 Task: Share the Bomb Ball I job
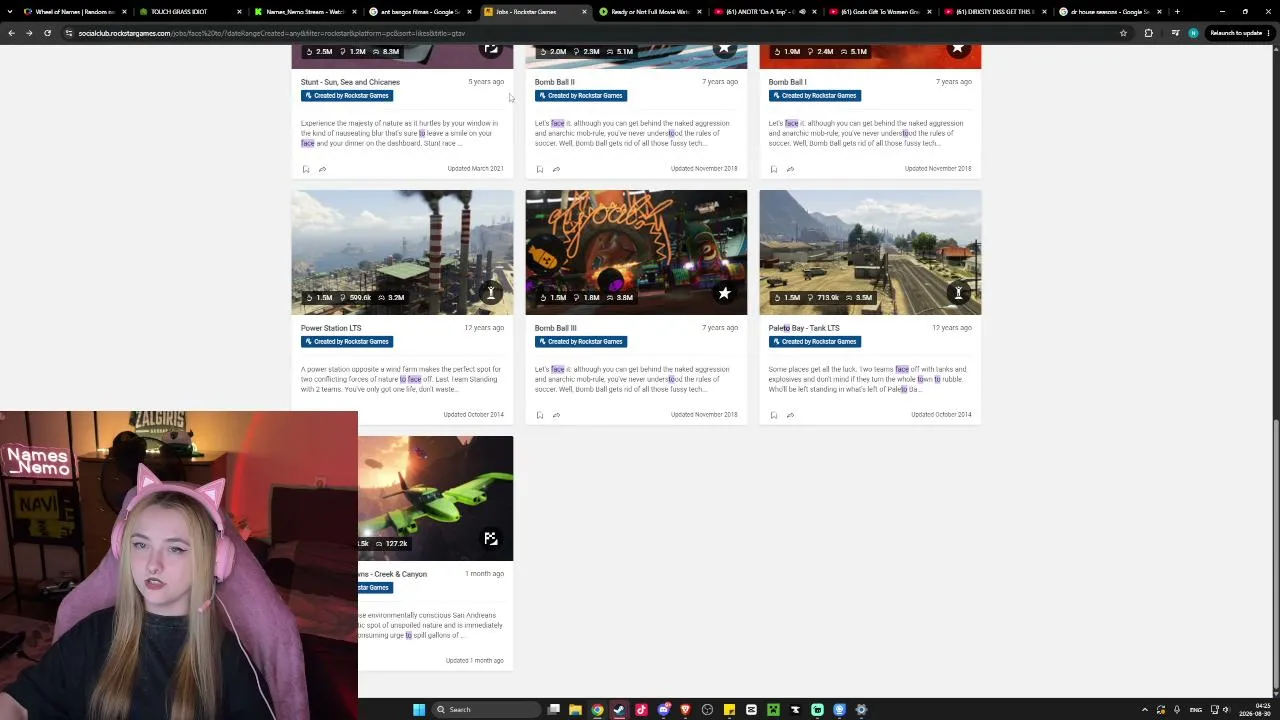tap(790, 169)
